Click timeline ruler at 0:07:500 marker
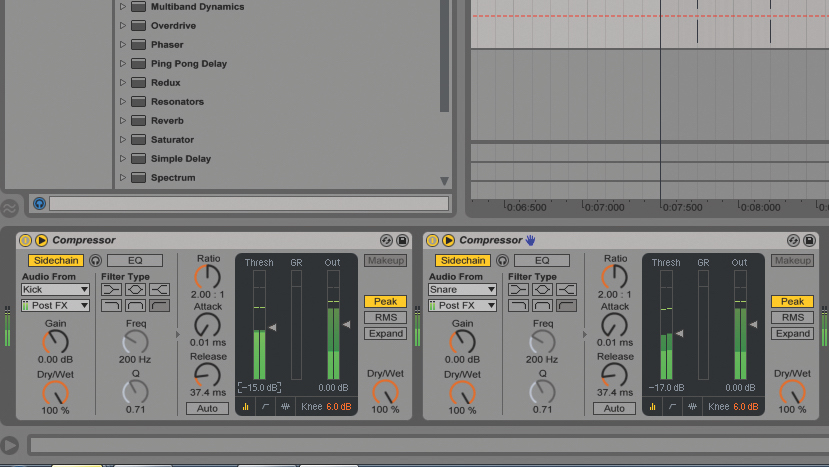 click(681, 207)
